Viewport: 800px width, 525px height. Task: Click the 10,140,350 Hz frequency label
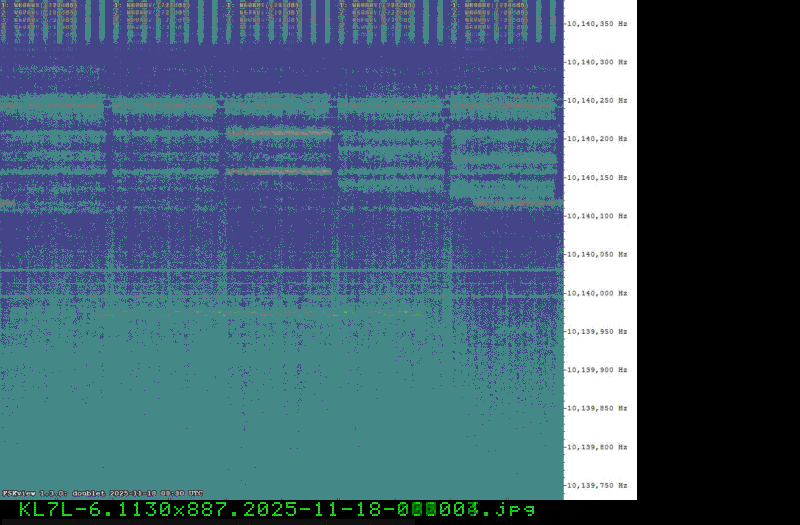pos(598,23)
